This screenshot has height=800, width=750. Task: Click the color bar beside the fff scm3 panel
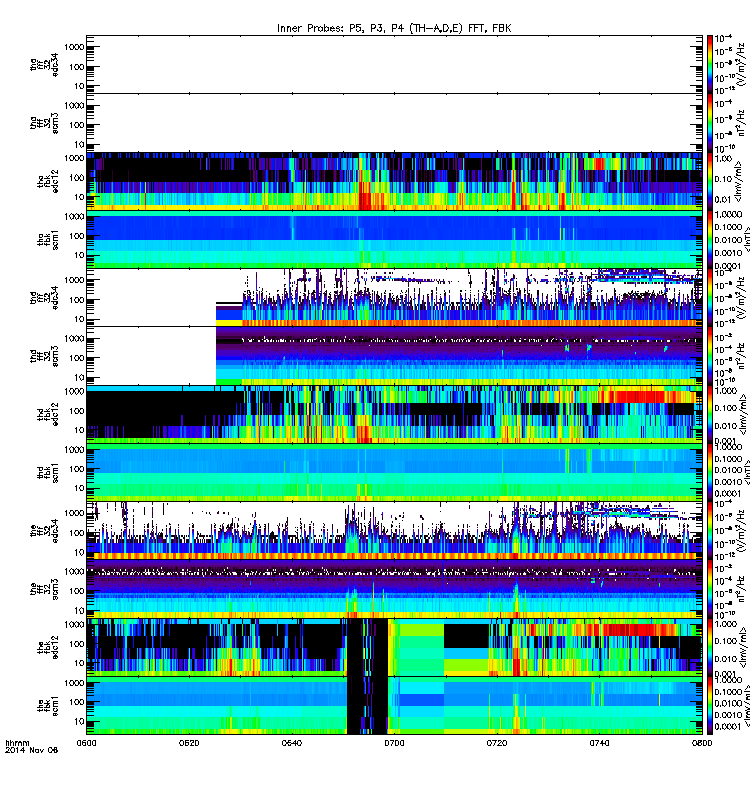coord(710,589)
